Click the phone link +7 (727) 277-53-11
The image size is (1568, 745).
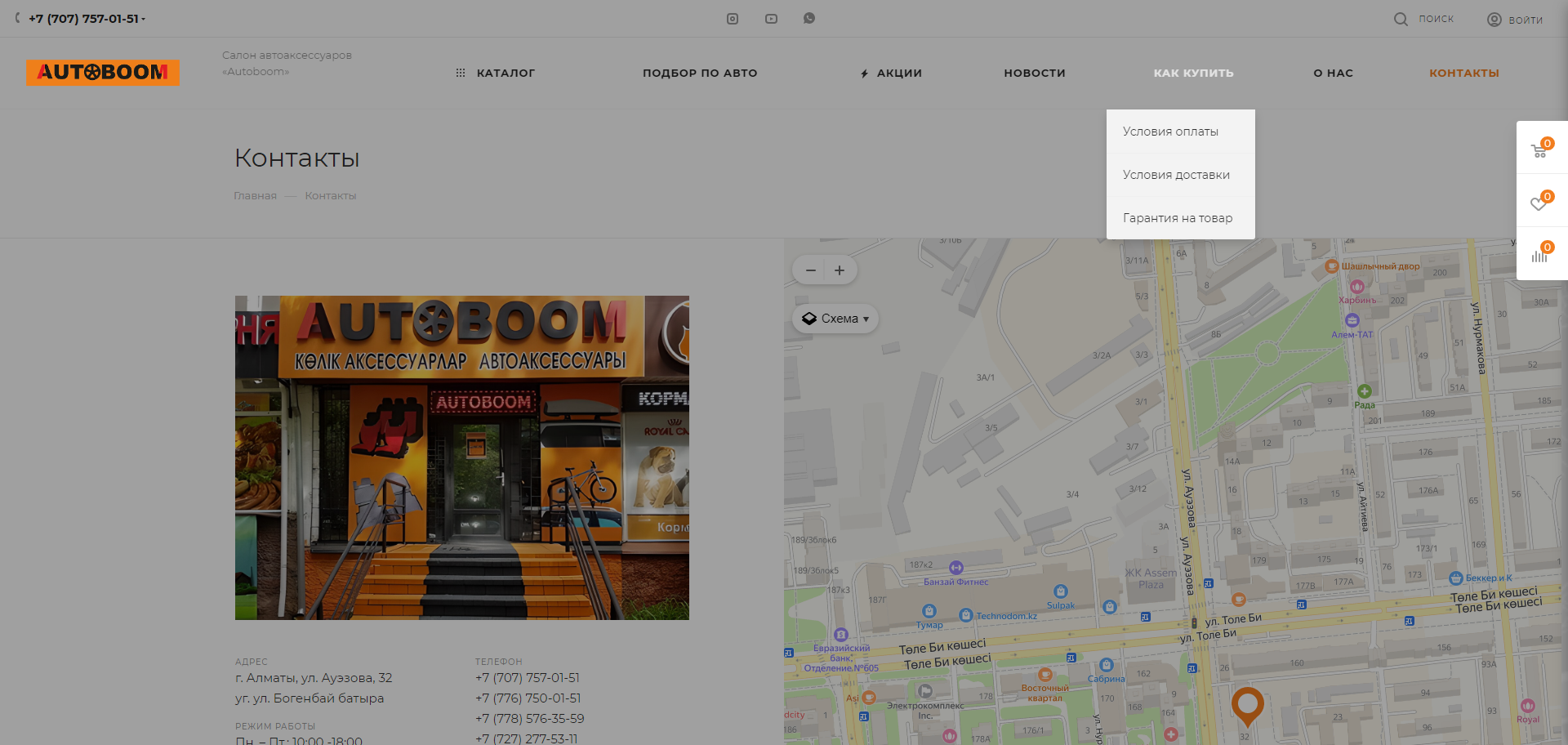coord(527,738)
